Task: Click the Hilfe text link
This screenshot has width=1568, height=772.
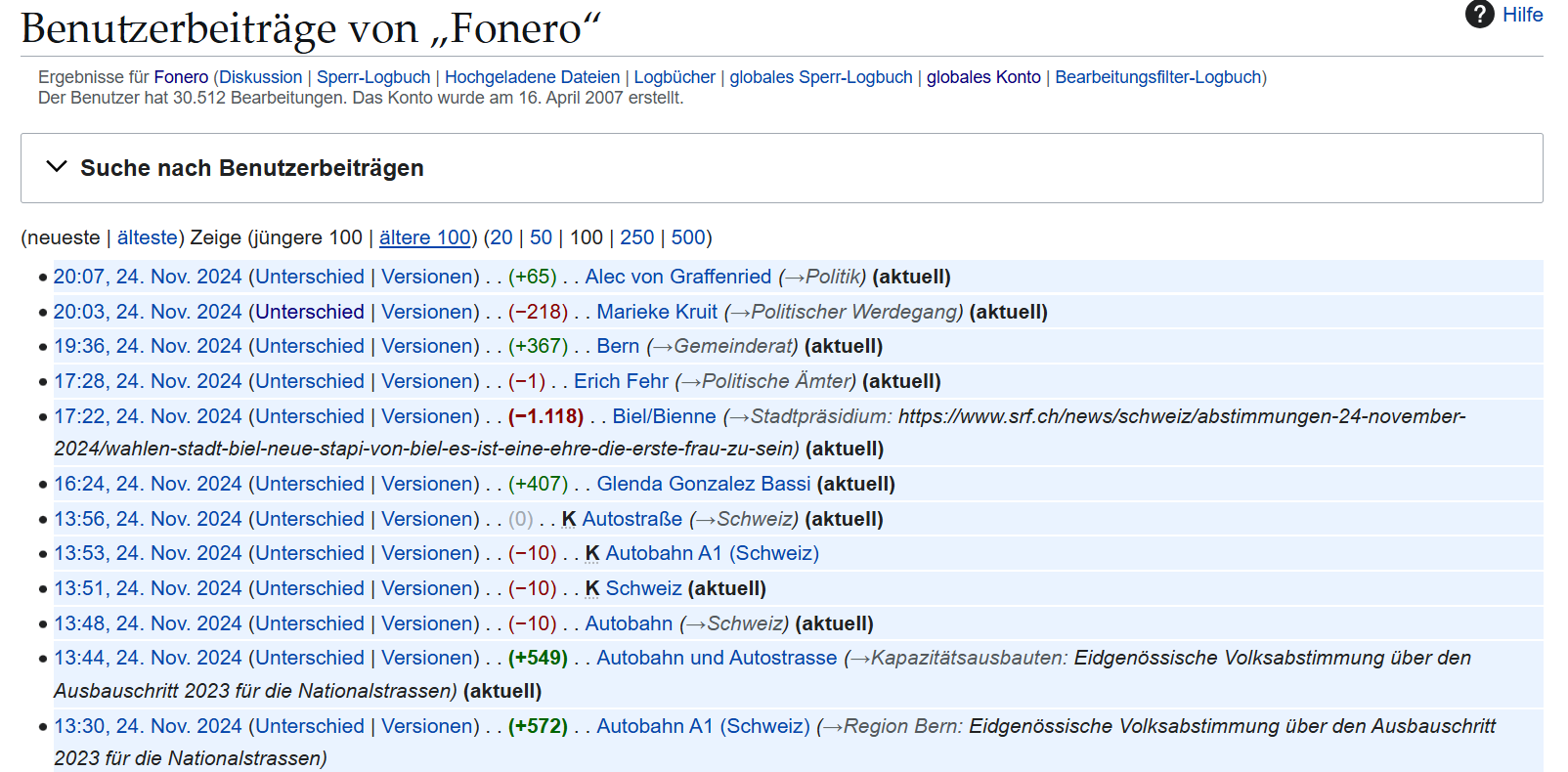Action: coord(1523,15)
